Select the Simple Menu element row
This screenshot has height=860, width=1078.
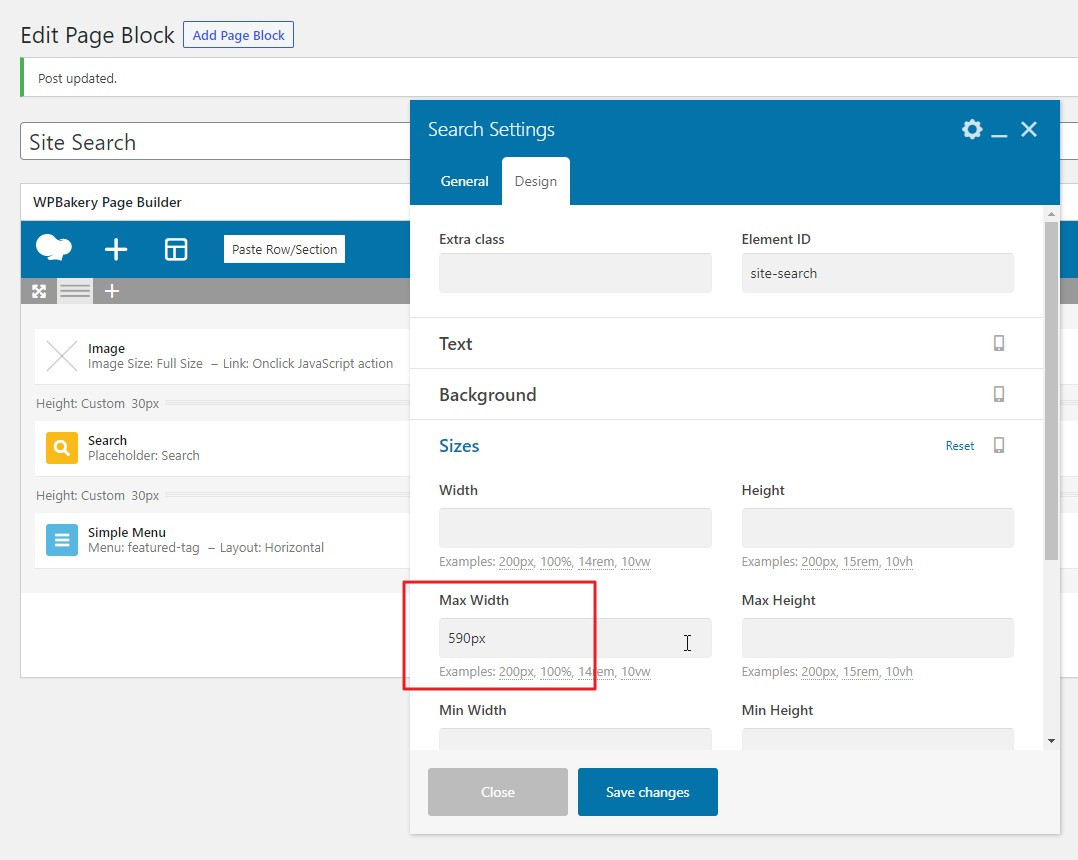coord(223,540)
